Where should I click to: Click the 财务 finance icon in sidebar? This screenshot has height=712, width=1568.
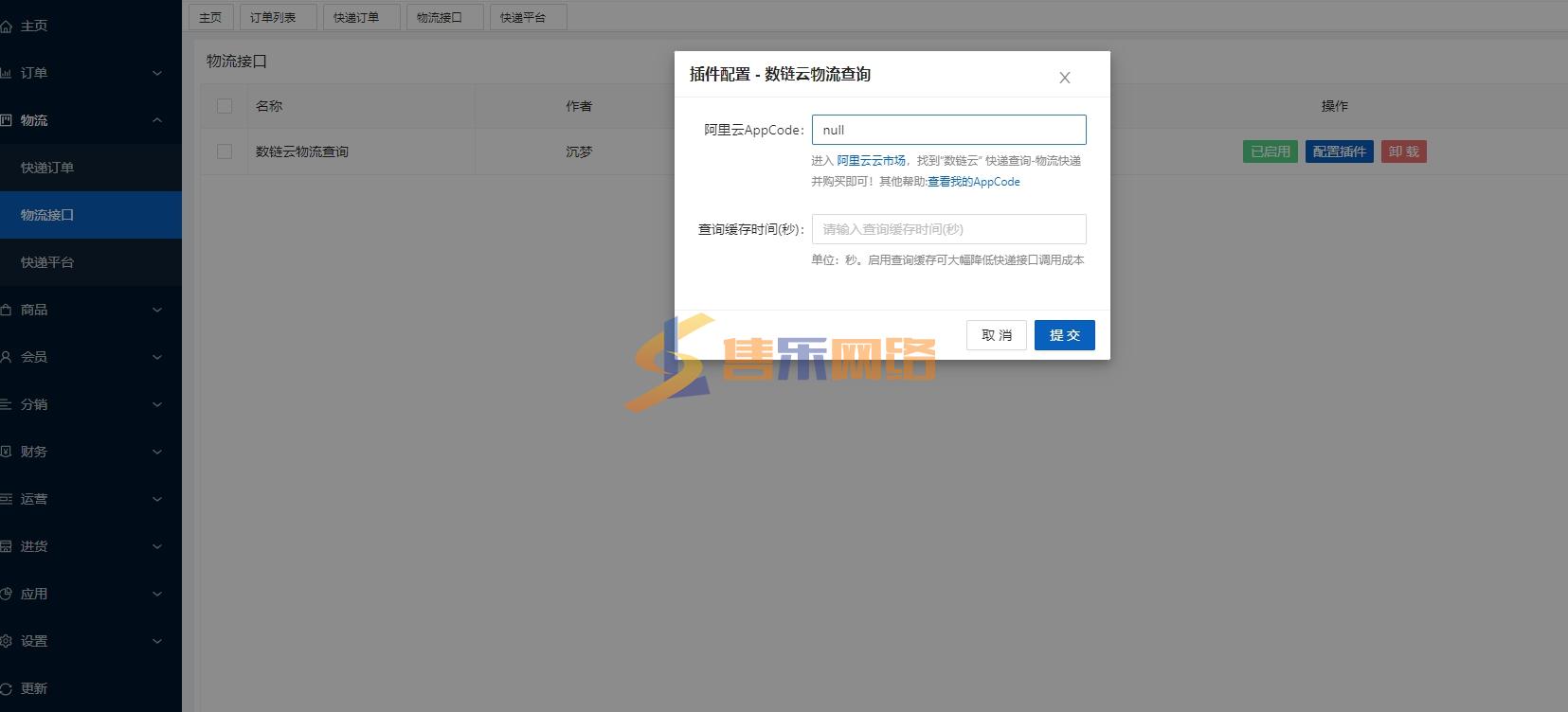click(7, 452)
